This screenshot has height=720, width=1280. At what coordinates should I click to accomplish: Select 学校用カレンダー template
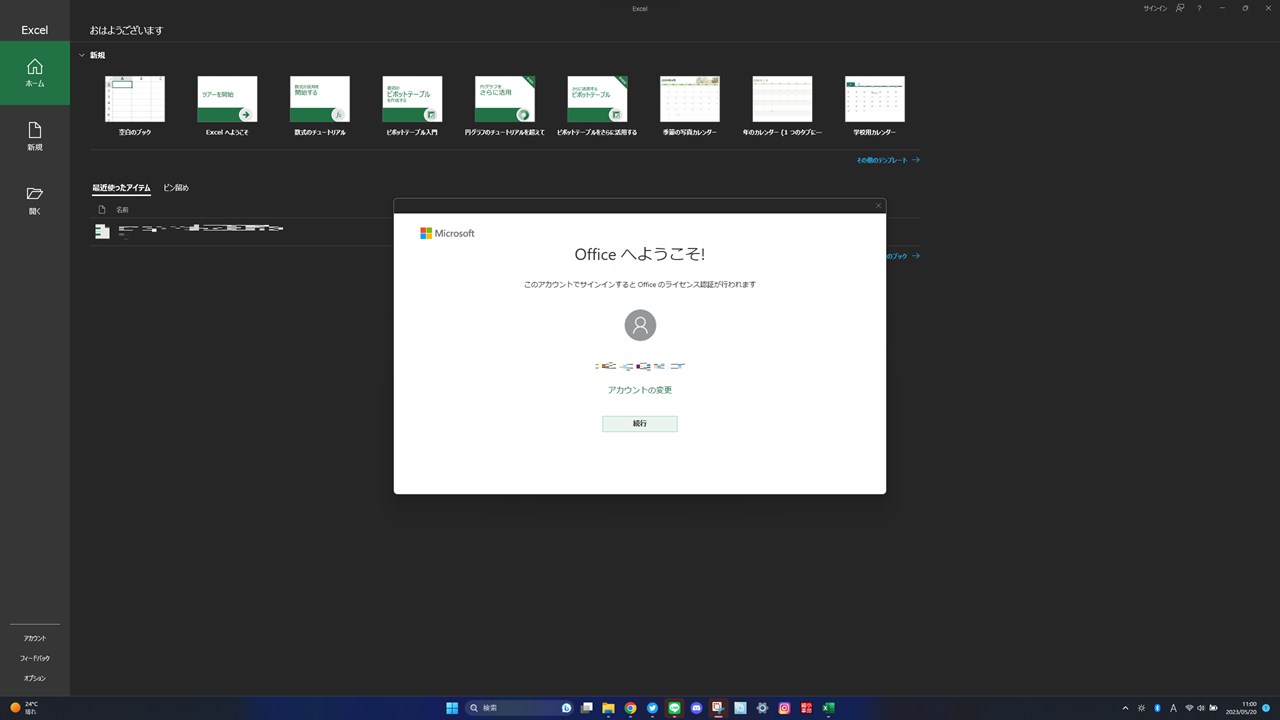[875, 106]
